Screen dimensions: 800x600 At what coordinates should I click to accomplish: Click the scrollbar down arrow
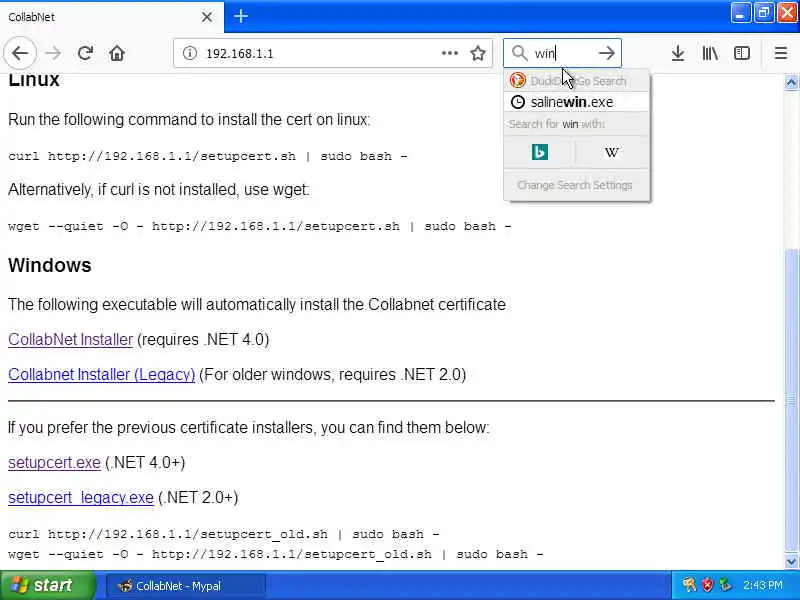791,562
